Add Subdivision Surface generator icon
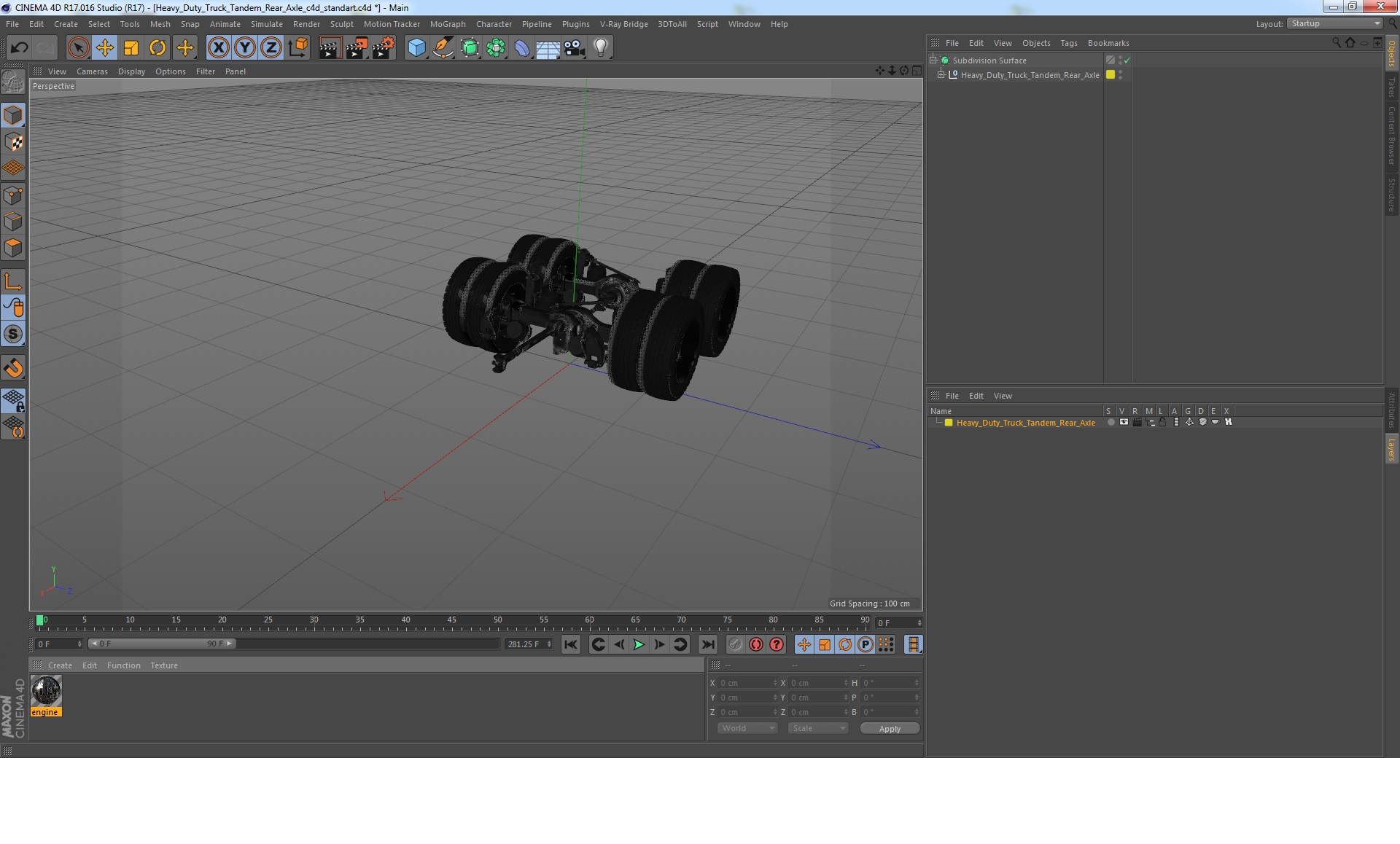 point(470,48)
